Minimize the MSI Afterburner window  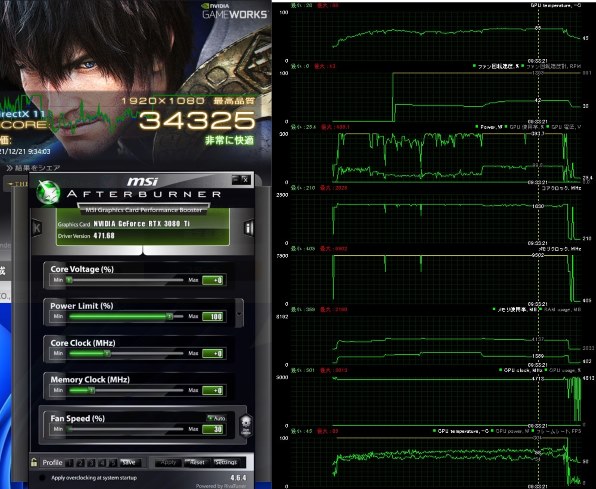click(x=236, y=179)
